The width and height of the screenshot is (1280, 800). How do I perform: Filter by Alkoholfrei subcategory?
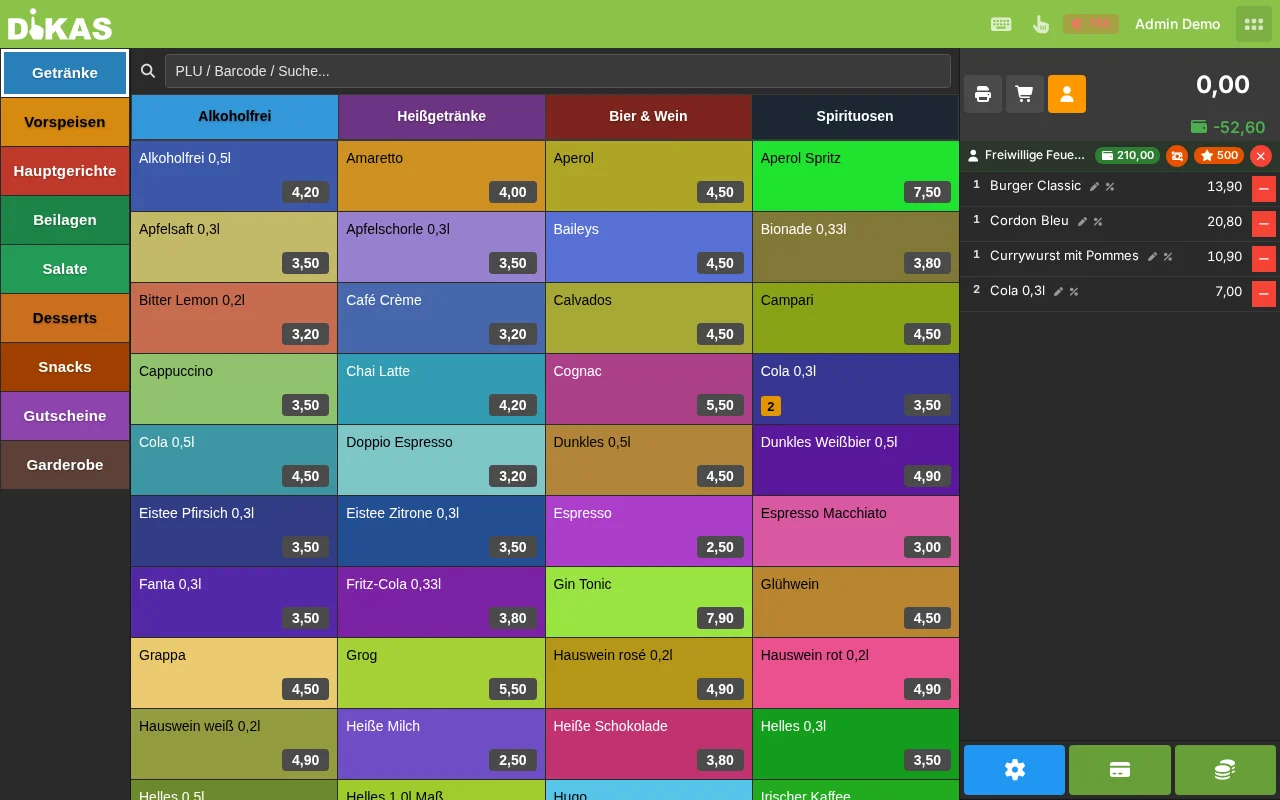[x=235, y=116]
